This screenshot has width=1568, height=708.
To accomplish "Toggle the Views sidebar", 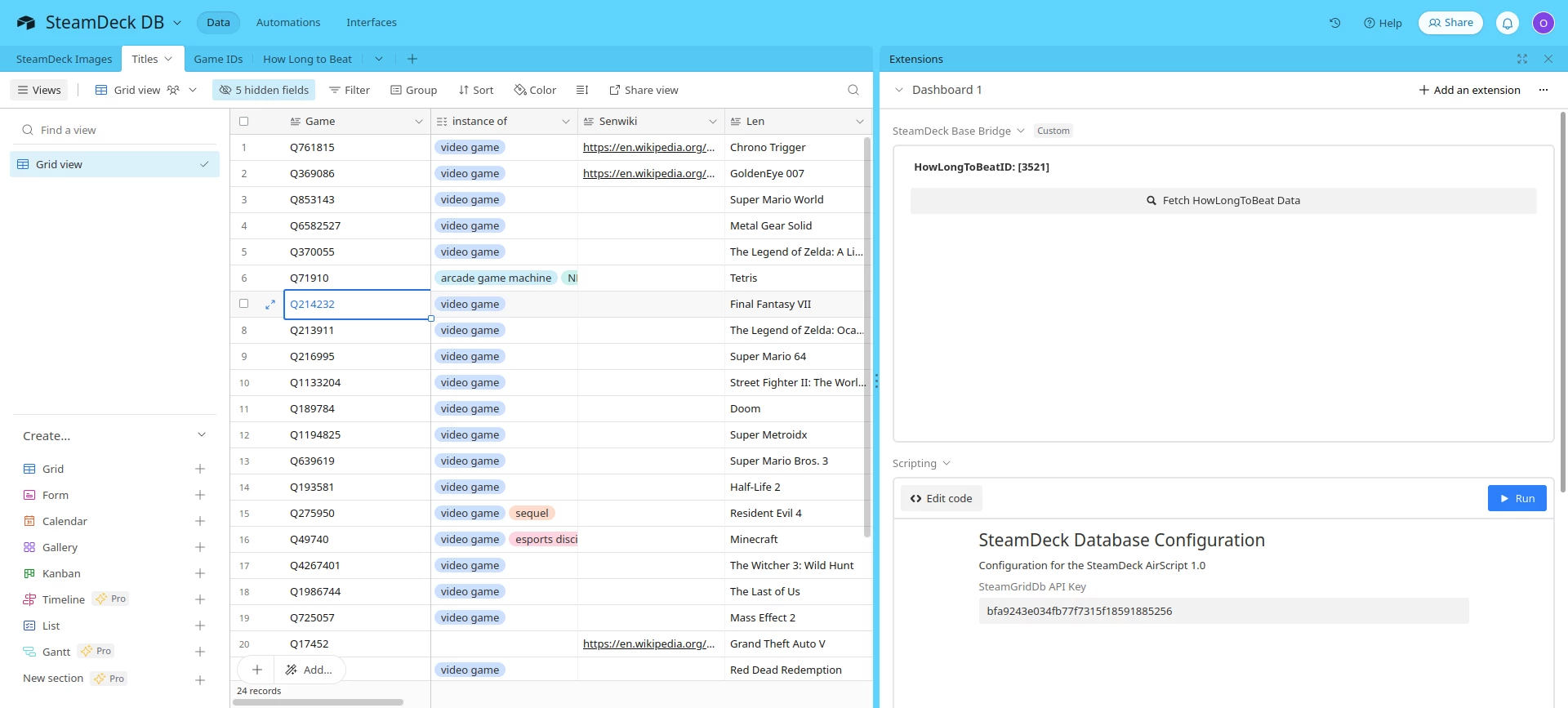I will [39, 90].
